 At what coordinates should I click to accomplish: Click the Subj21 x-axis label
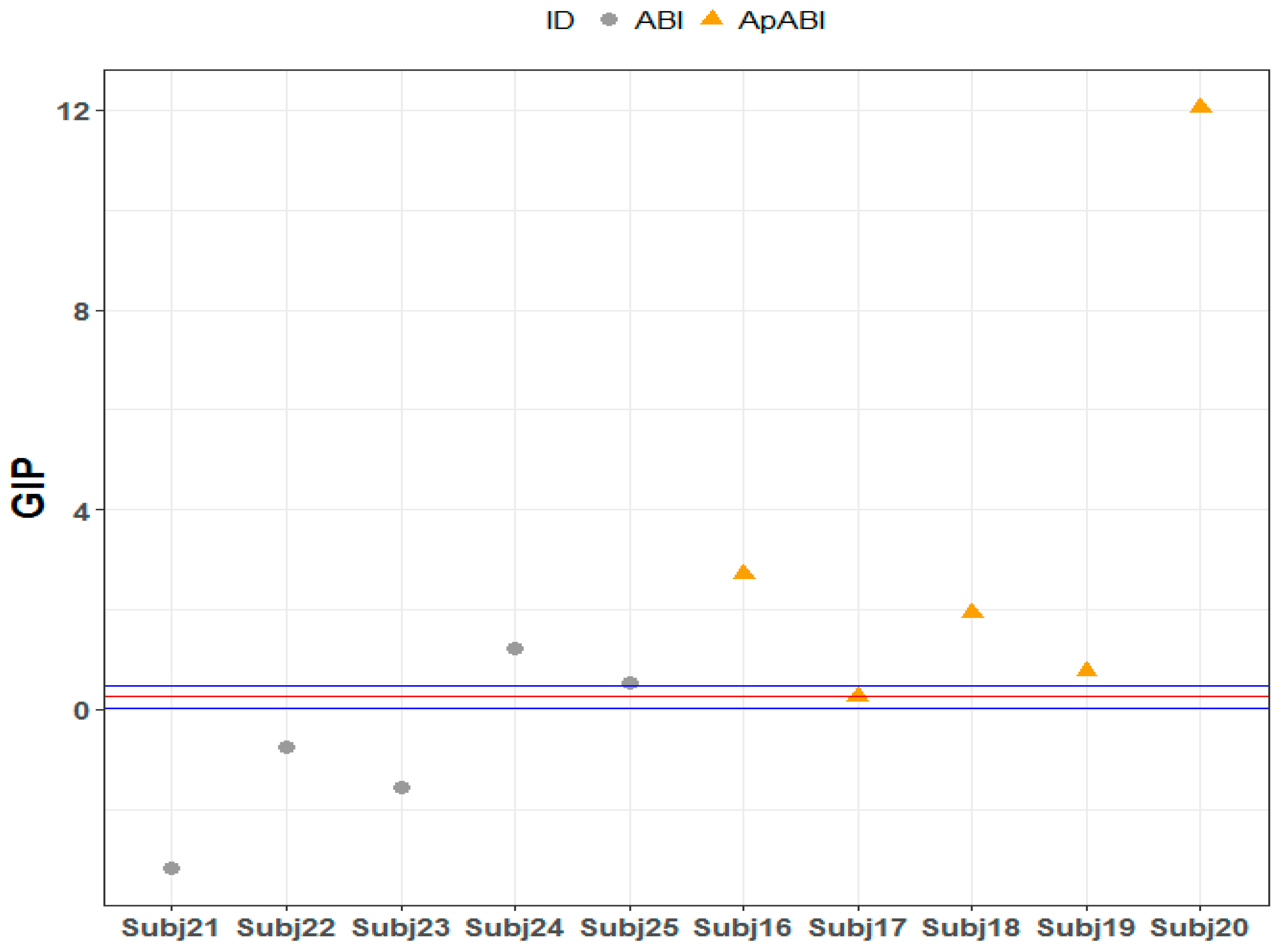tap(171, 929)
